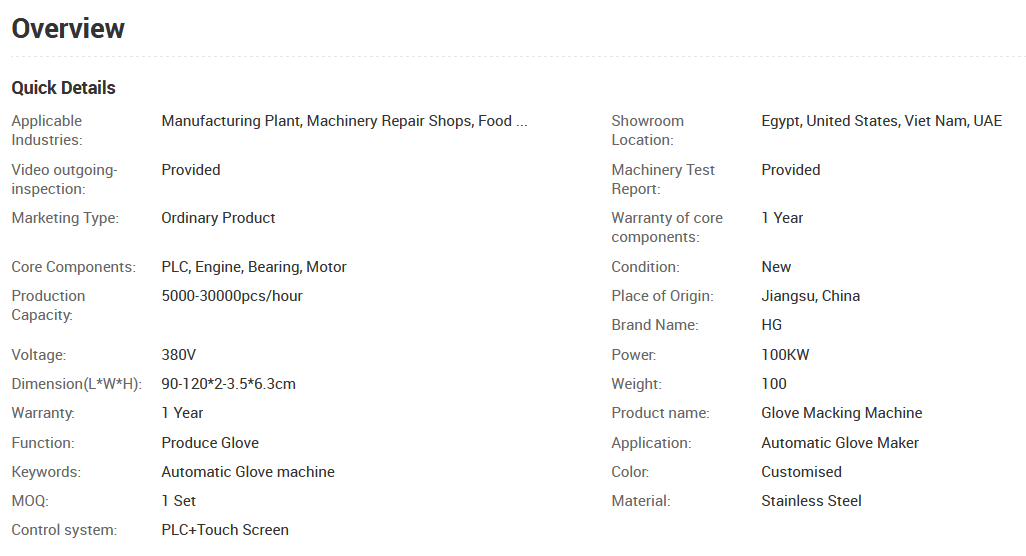Click the Glove Macking Machine product name
This screenshot has height=556, width=1026.
[841, 413]
